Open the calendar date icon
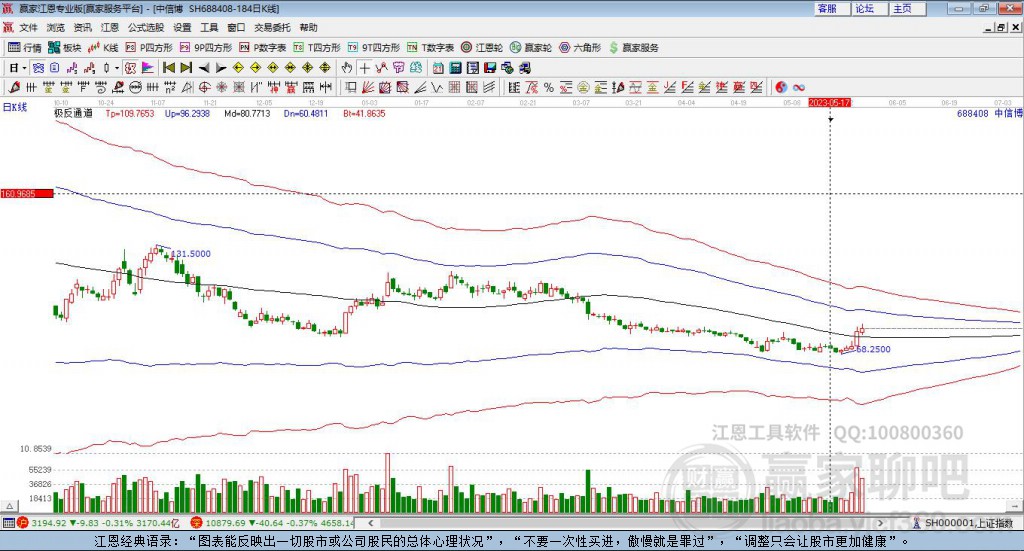 point(438,67)
